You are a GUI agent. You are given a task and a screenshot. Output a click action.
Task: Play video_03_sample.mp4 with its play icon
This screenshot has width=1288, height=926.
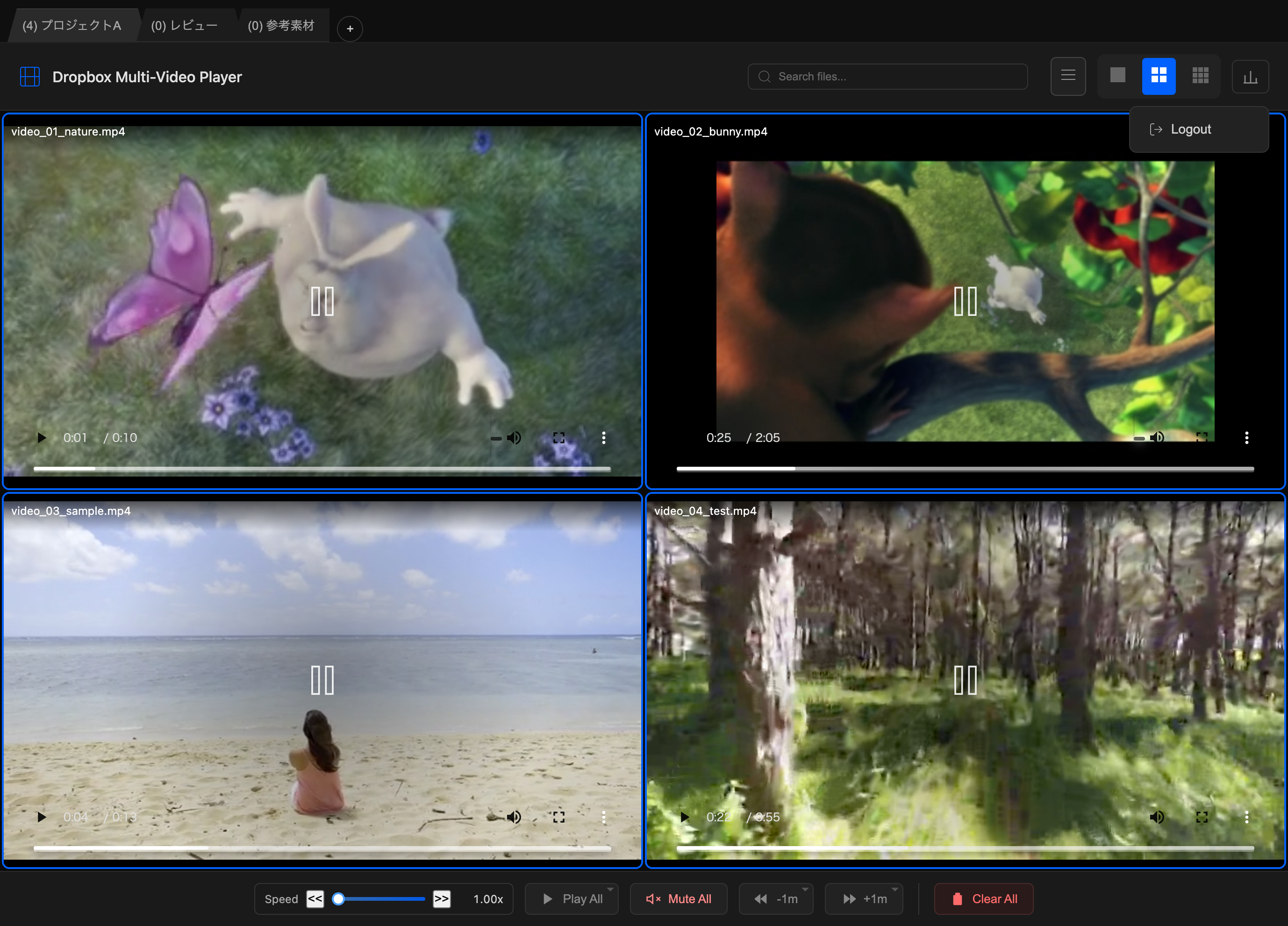click(42, 817)
